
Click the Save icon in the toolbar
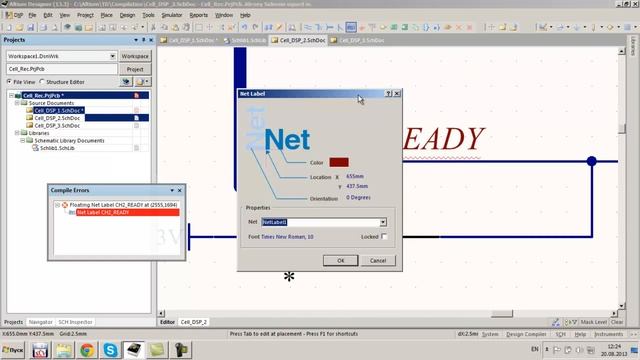click(x=30, y=27)
